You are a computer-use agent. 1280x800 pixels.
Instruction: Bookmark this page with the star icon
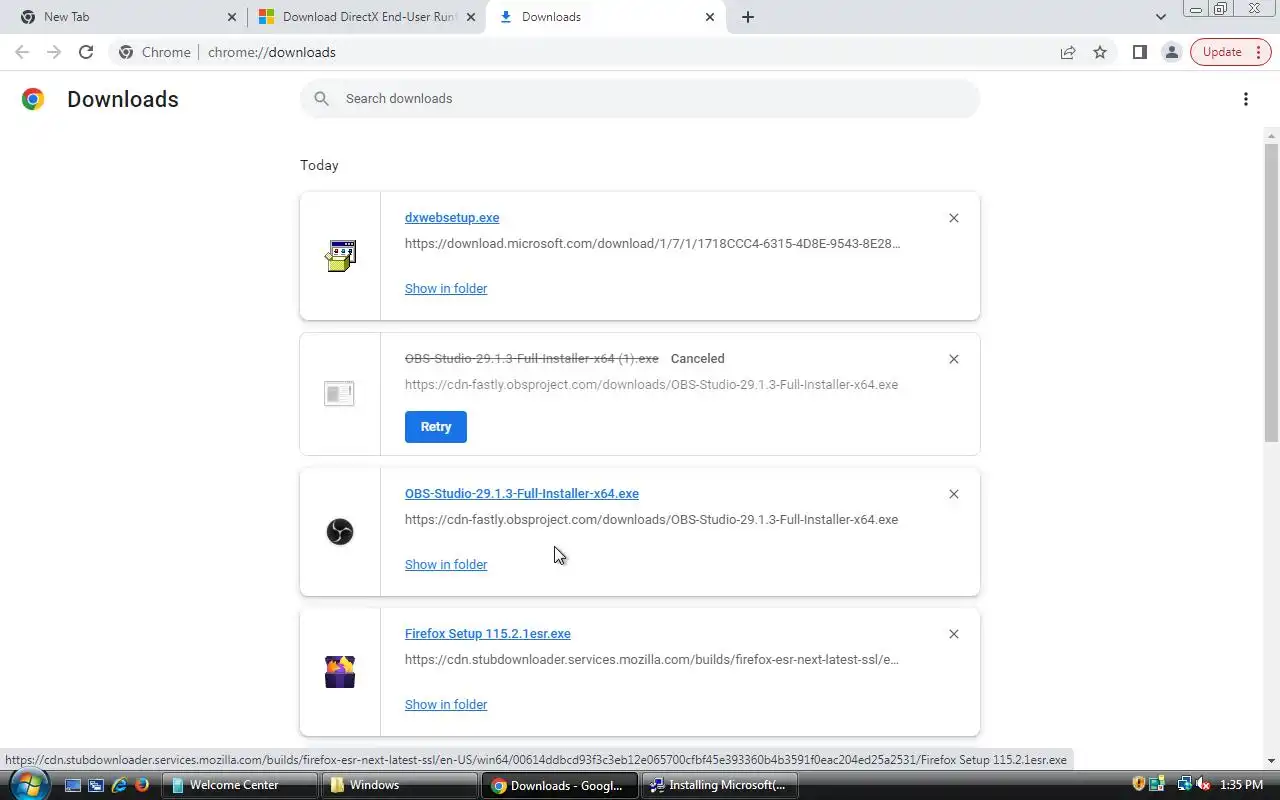[1100, 52]
